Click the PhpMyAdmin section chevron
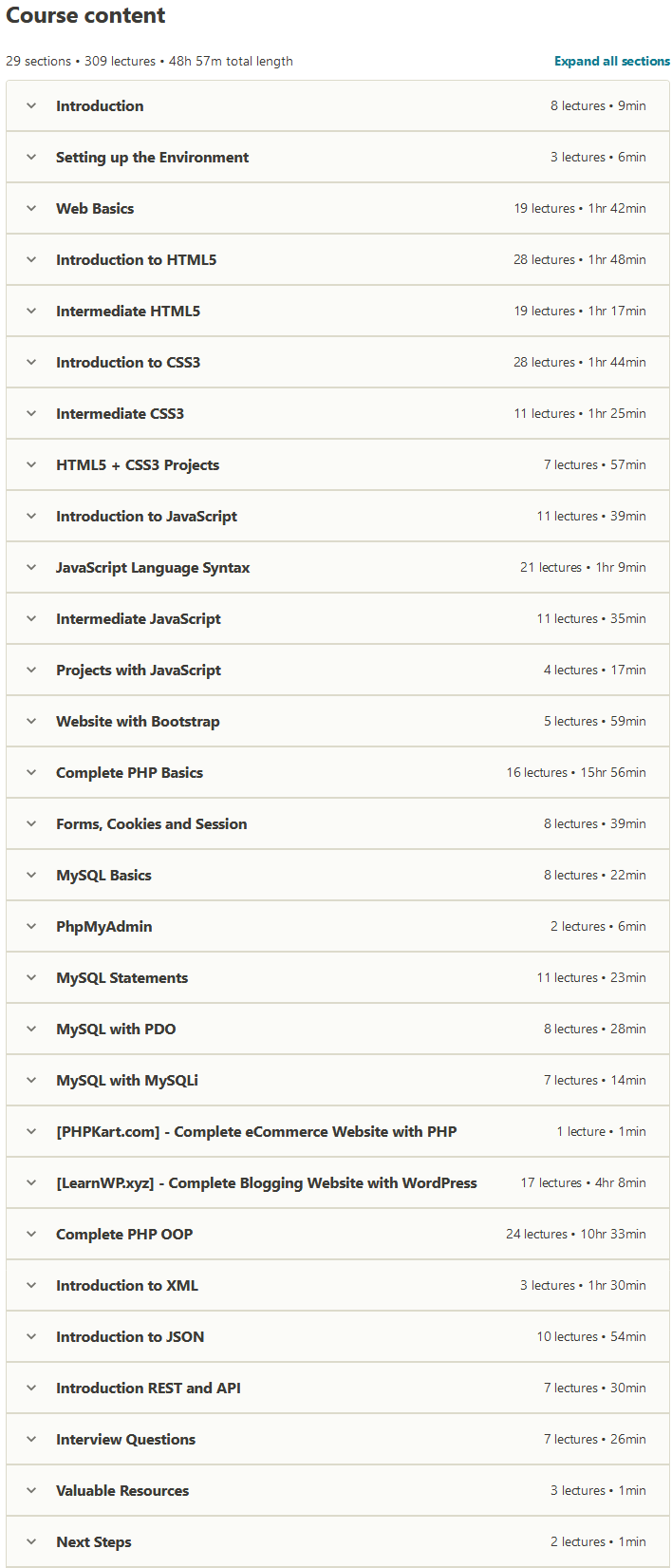Viewport: 672px width, 1568px height. pos(31,927)
